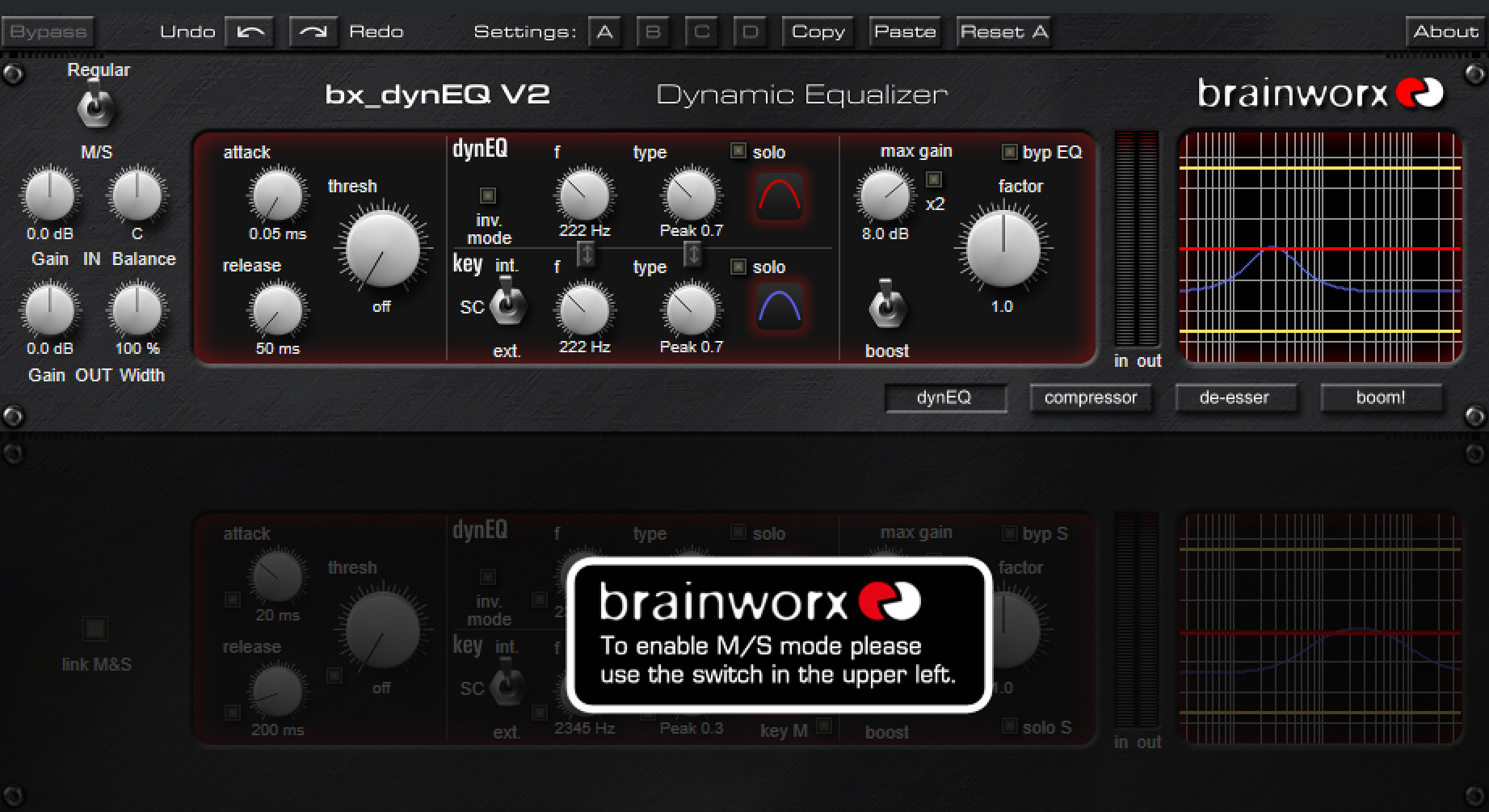Screen dimensions: 1489x812
Task: Click the link arrow between frequency knobs
Action: pos(587,255)
